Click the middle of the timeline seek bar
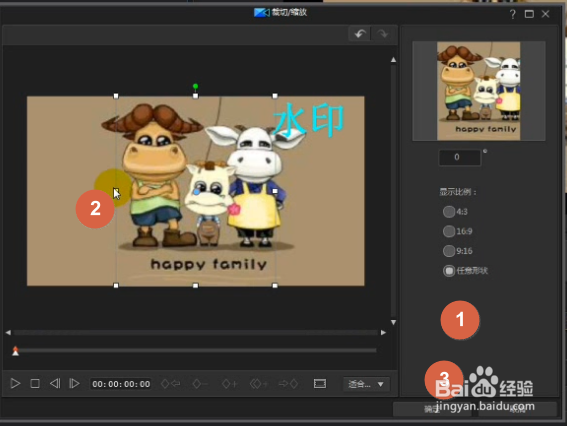 point(196,350)
